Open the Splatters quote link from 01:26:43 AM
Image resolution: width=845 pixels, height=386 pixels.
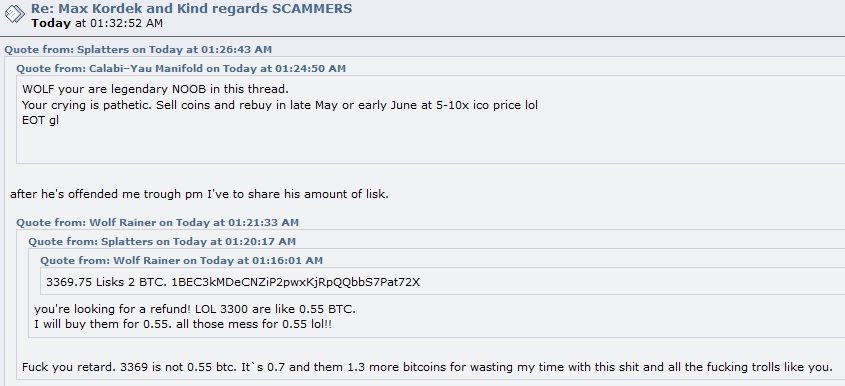pos(138,50)
